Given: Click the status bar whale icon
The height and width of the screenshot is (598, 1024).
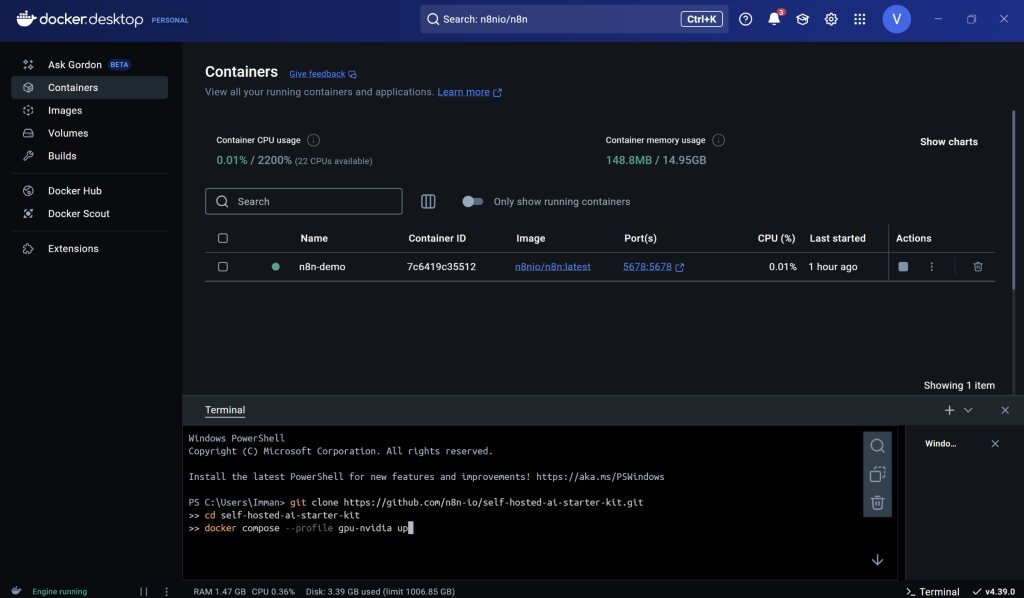Looking at the screenshot, I should point(16,591).
